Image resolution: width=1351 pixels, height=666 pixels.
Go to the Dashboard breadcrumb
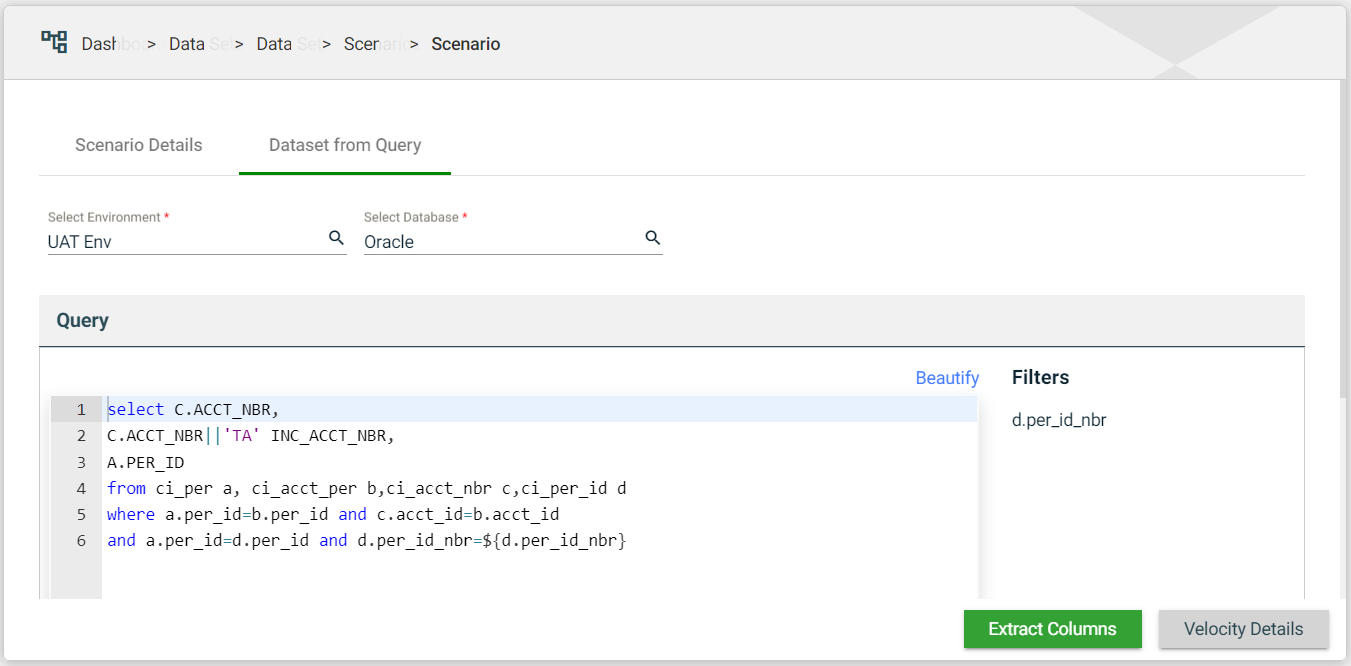pos(111,44)
